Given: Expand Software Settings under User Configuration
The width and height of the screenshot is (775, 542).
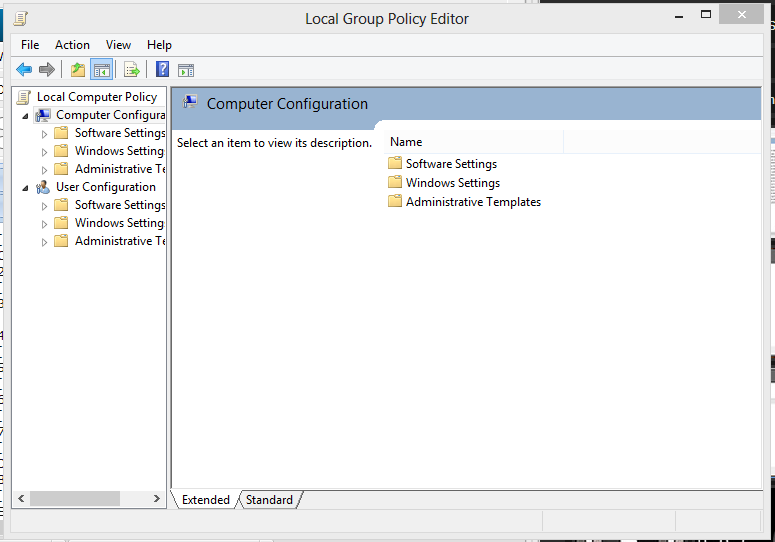Looking at the screenshot, I should point(44,206).
